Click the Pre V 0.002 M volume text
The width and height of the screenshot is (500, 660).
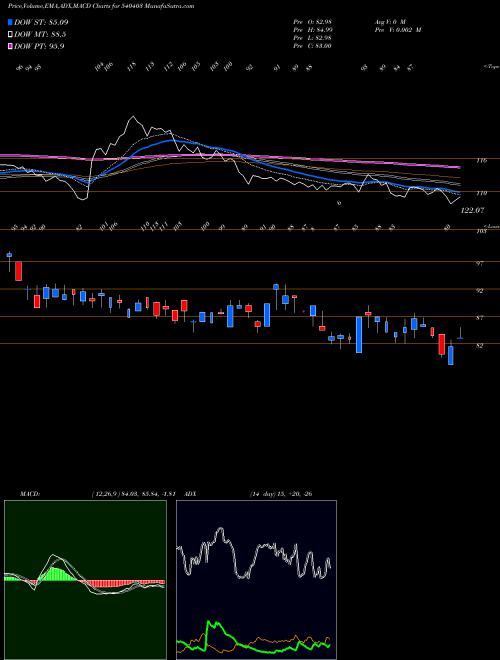(x=397, y=30)
